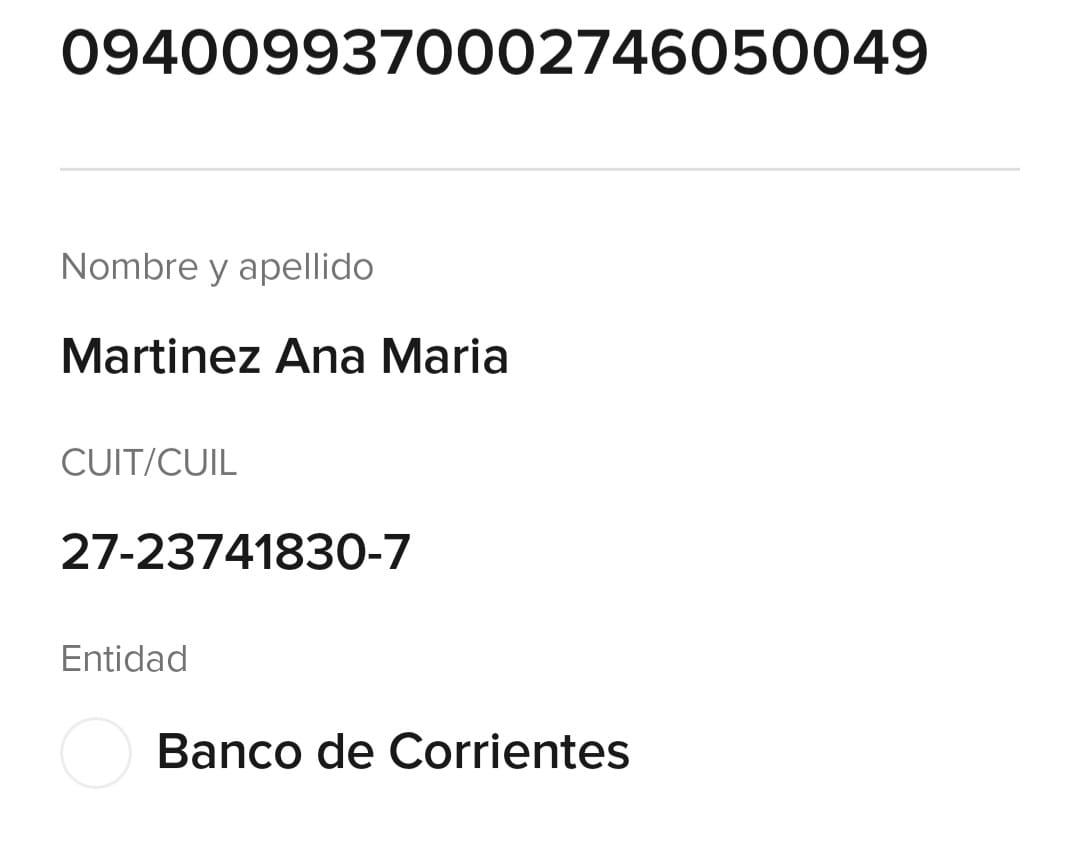Tap the CUIT/CUIL field label
The height and width of the screenshot is (841, 1080).
point(149,463)
